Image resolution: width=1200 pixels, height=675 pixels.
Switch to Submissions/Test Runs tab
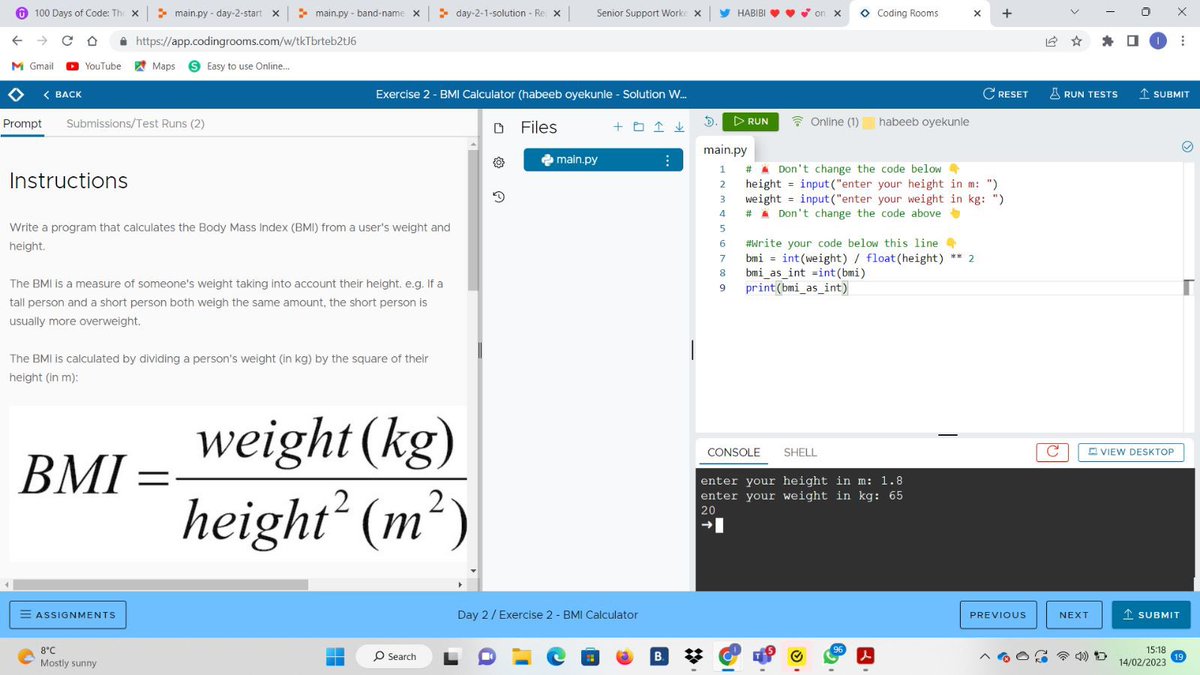coord(135,123)
